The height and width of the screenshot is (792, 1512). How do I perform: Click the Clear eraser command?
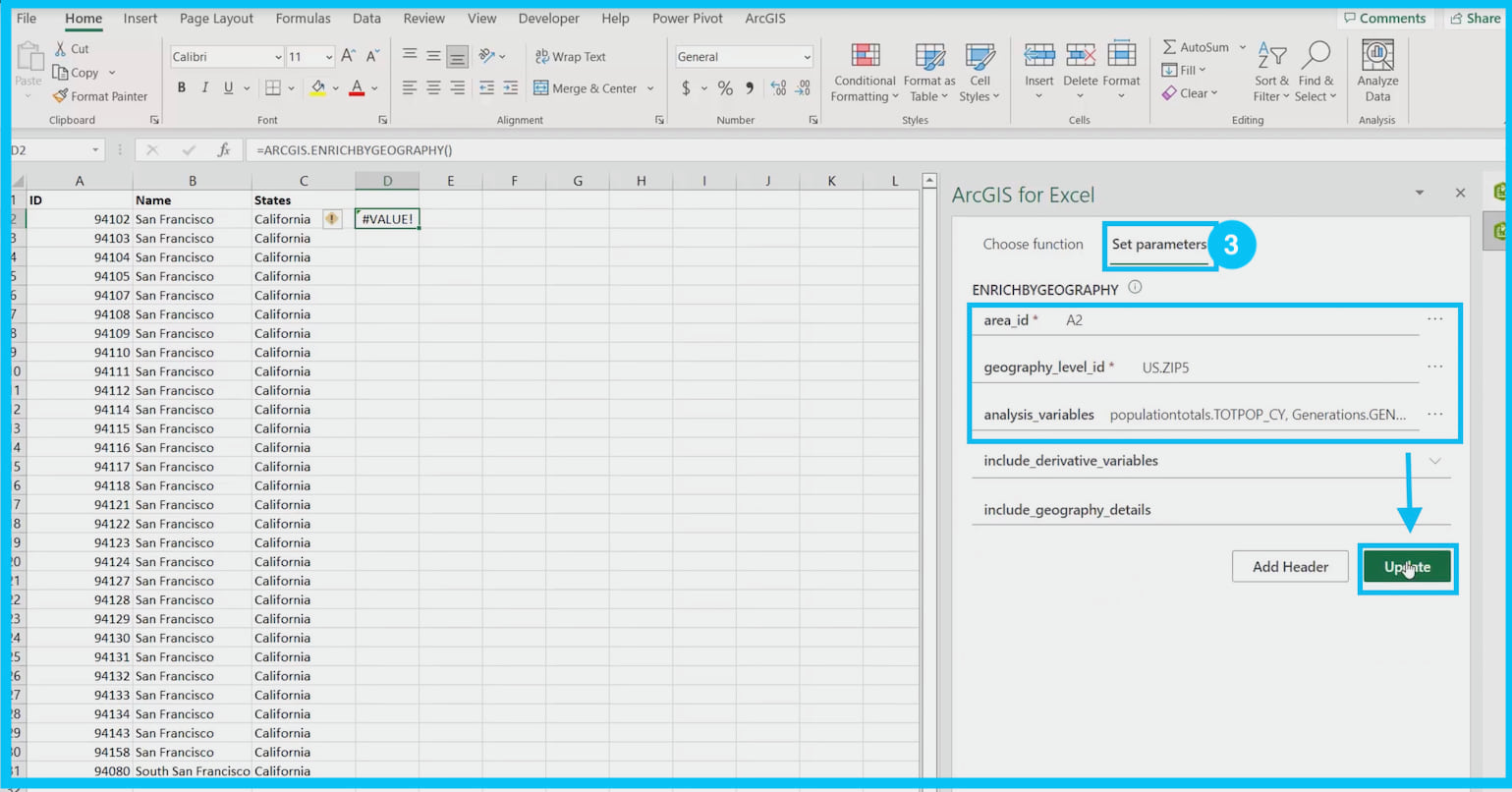point(1190,93)
